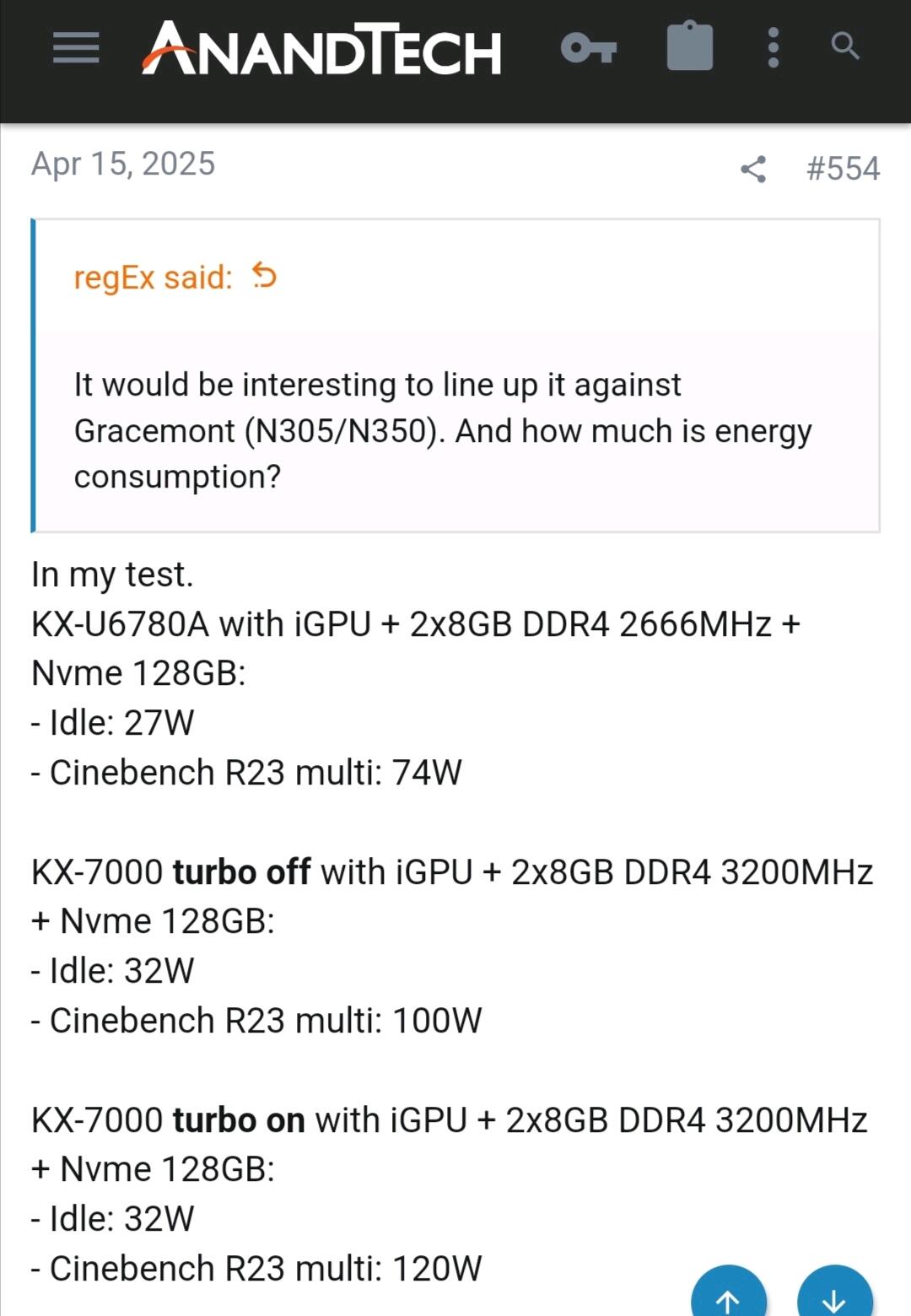Open the Apr 15, 2025 post date link
This screenshot has width=911, height=1316.
(x=123, y=164)
